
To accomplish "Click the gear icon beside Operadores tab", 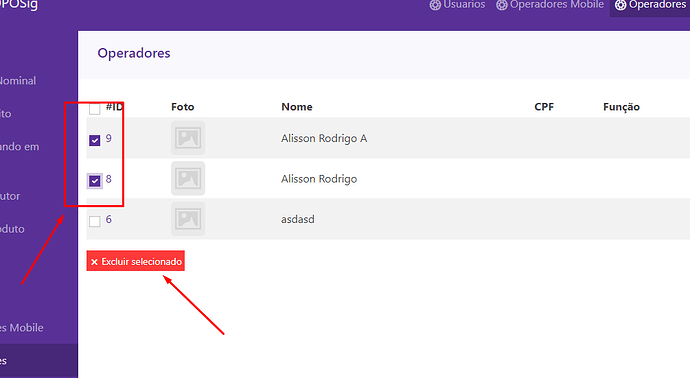I will 620,5.
